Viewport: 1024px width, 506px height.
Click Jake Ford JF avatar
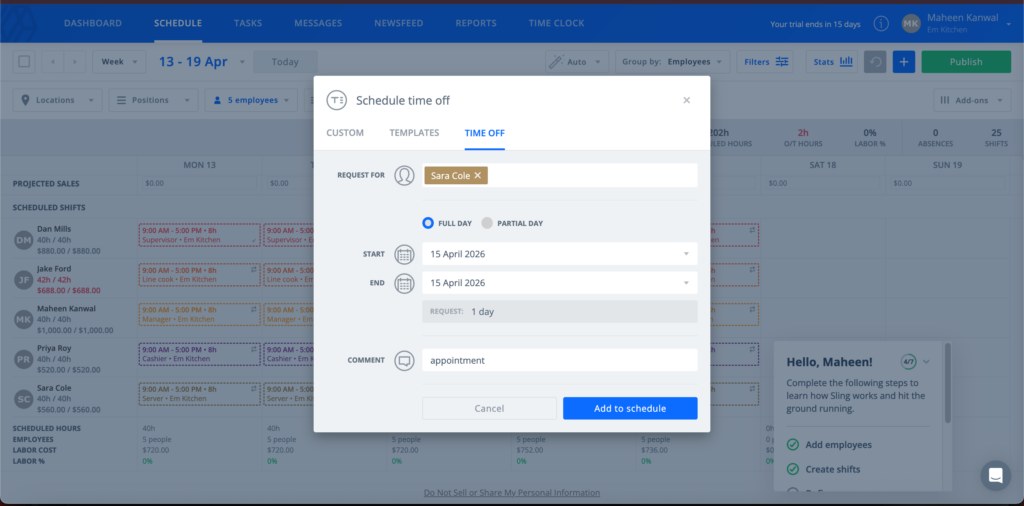(x=23, y=280)
